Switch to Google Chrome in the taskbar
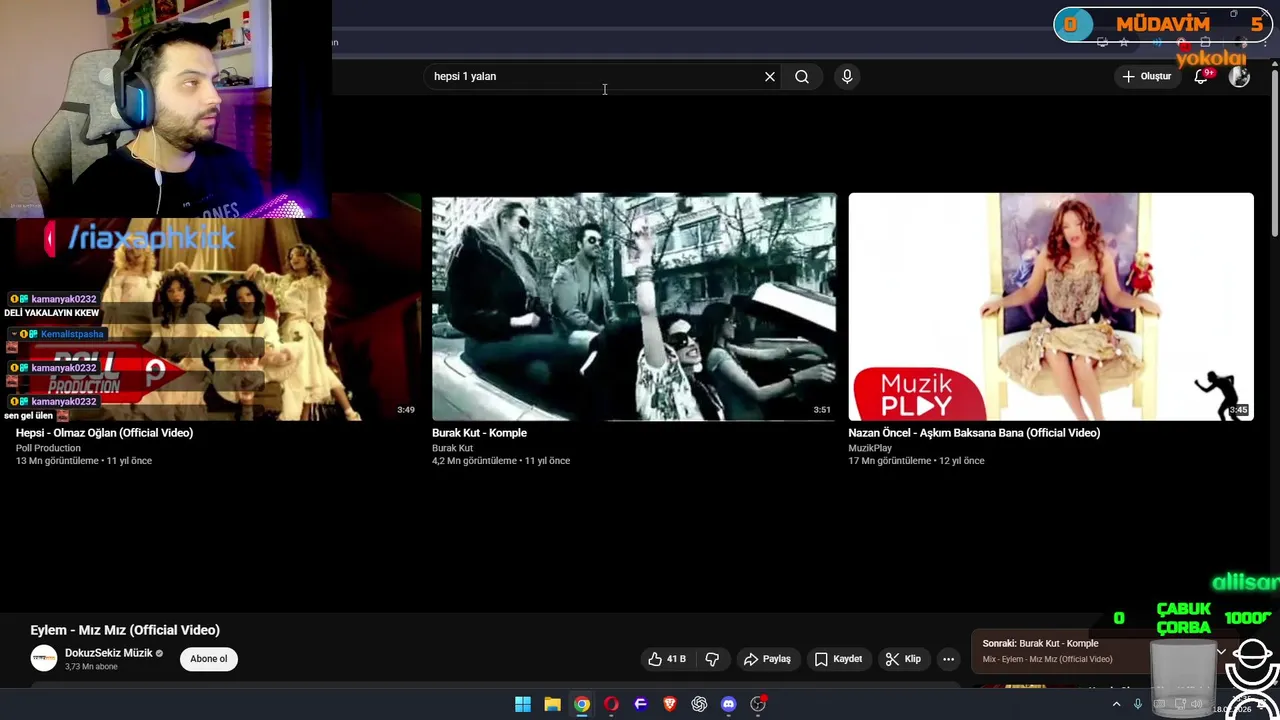The height and width of the screenshot is (720, 1280). pyautogui.click(x=582, y=704)
